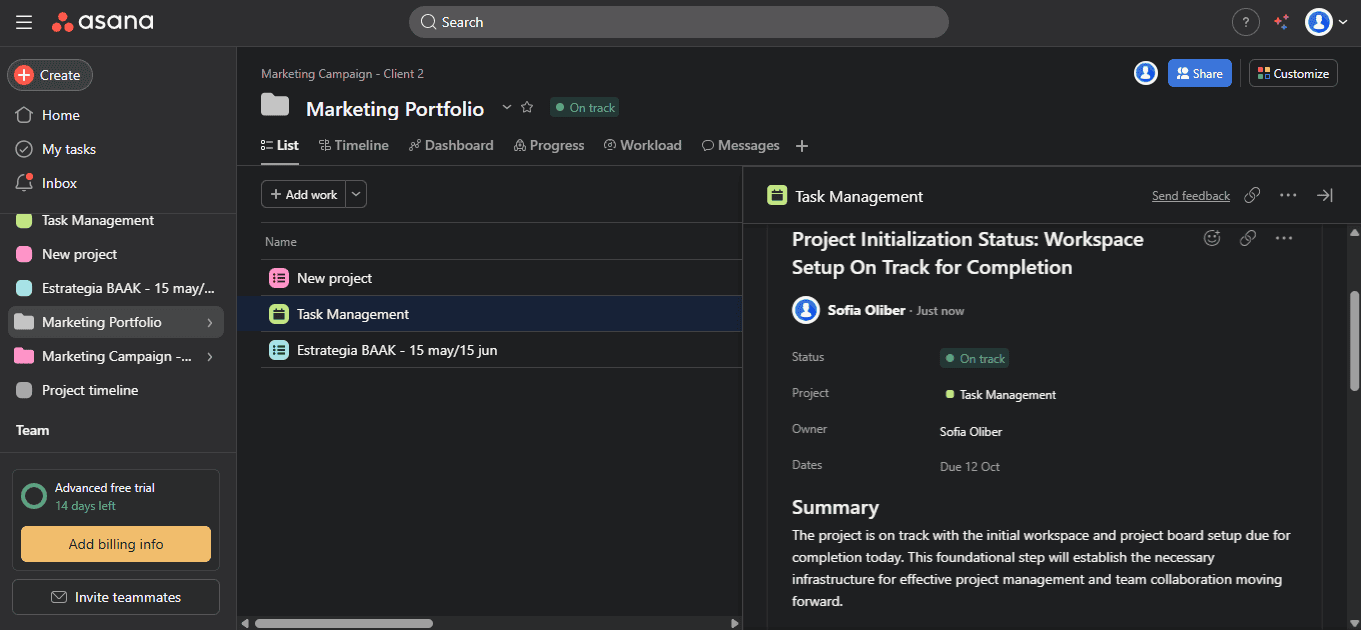The width and height of the screenshot is (1361, 630).
Task: Open On track status pill in header
Action: pyautogui.click(x=585, y=108)
